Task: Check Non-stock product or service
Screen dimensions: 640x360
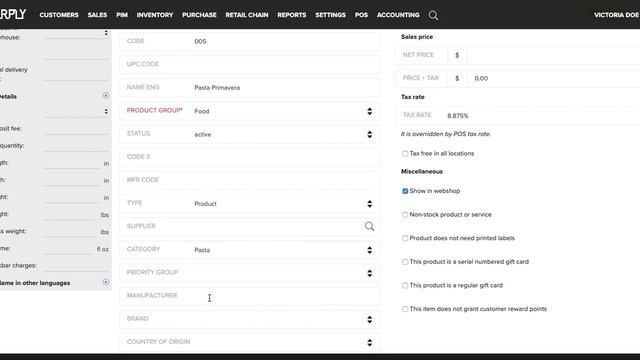Action: 405,215
